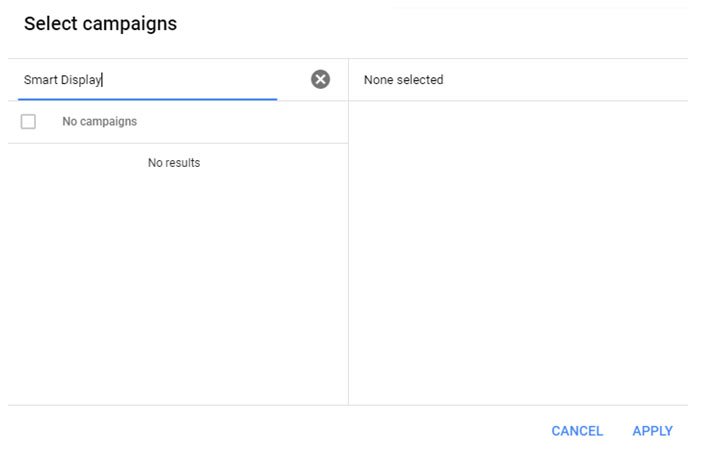Click the Select campaigns dialog title
The width and height of the screenshot is (702, 459).
[x=100, y=24]
